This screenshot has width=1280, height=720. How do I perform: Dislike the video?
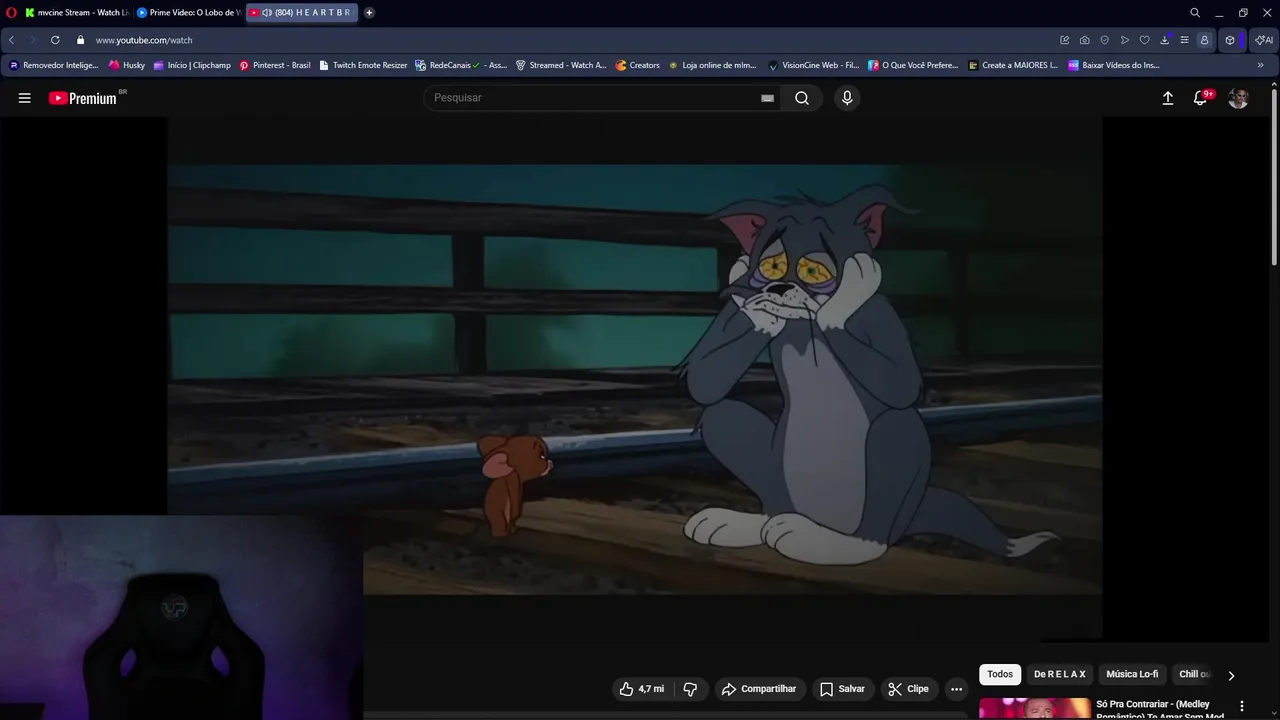tap(690, 689)
